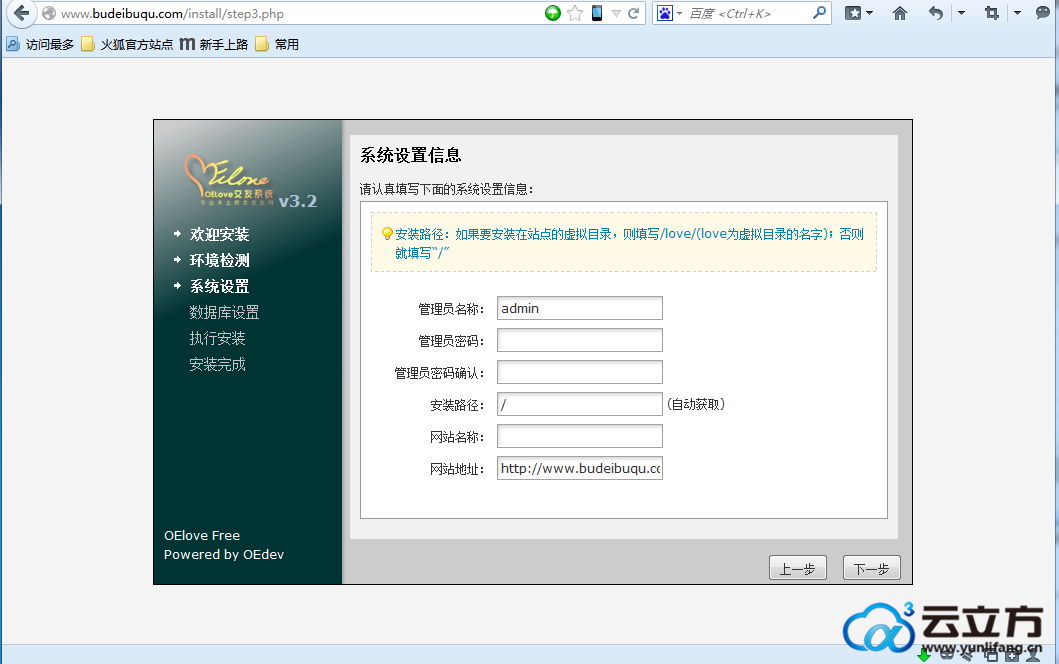Open 火狐官方站点 bookmark folder
Image resolution: width=1059 pixels, height=664 pixels.
(x=127, y=45)
